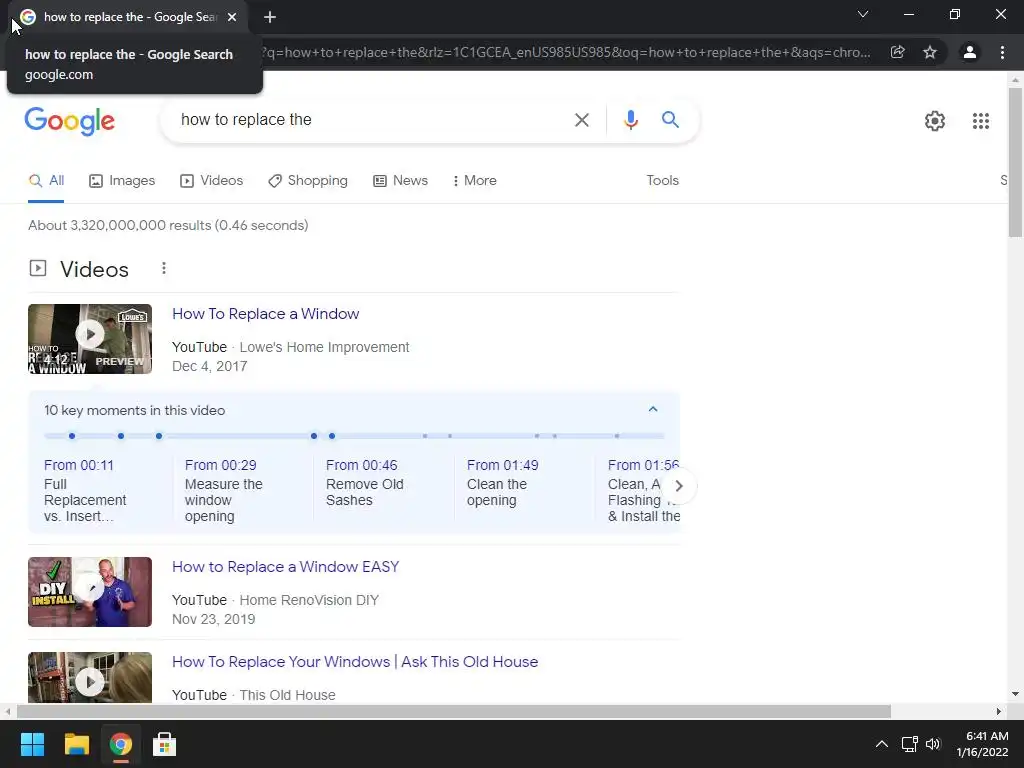Click the browser address bar URL

point(565,52)
